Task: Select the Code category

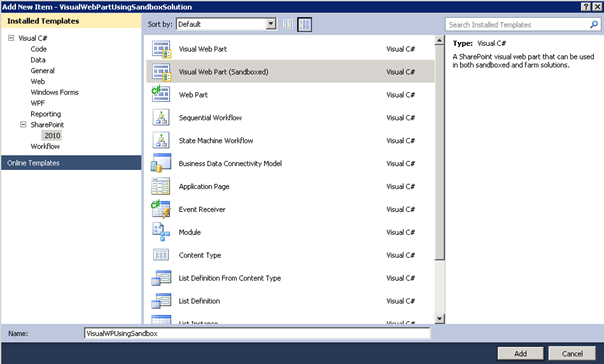Action: pos(39,49)
